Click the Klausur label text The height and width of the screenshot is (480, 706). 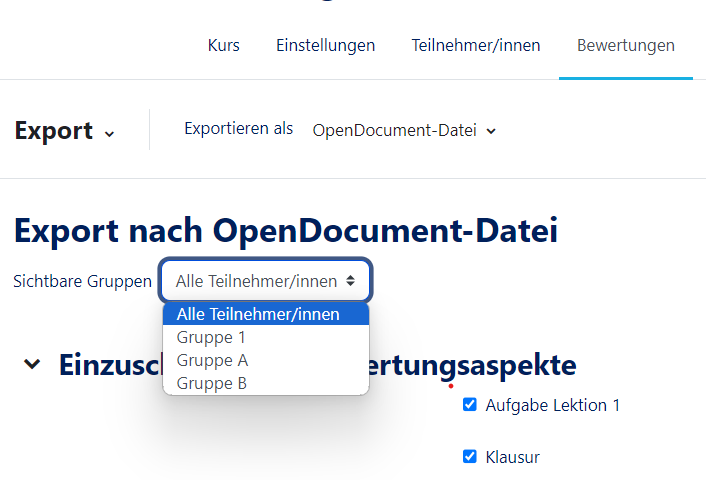[x=512, y=457]
